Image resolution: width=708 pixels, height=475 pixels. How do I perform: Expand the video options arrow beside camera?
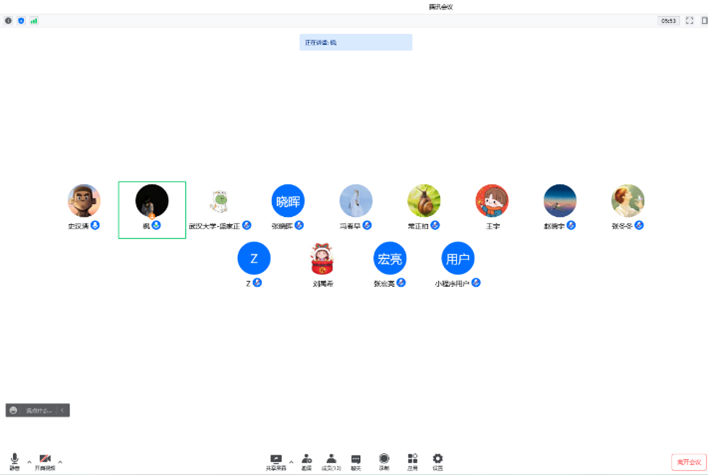tap(61, 461)
